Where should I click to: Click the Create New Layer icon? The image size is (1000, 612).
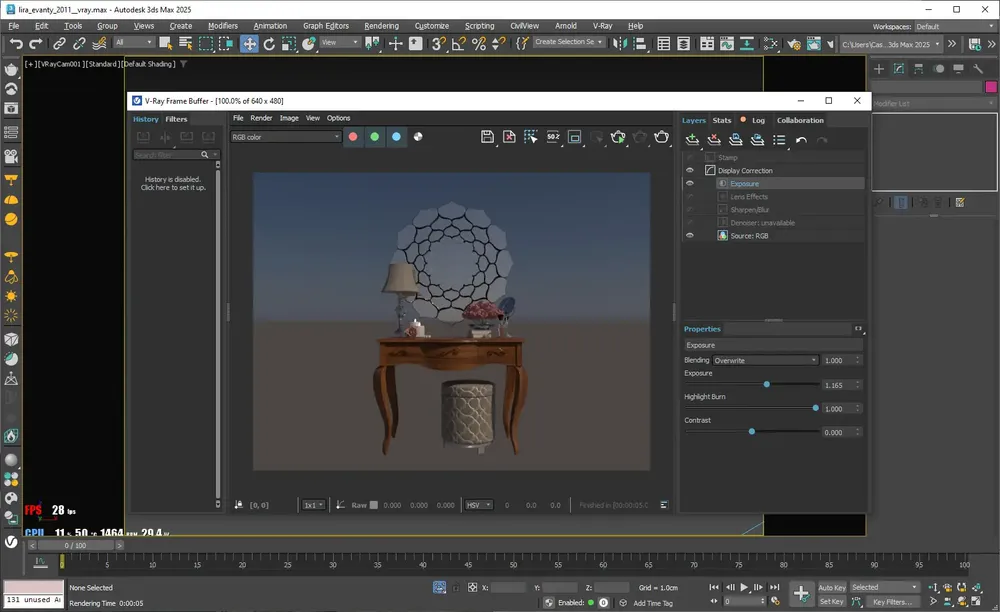(692, 140)
